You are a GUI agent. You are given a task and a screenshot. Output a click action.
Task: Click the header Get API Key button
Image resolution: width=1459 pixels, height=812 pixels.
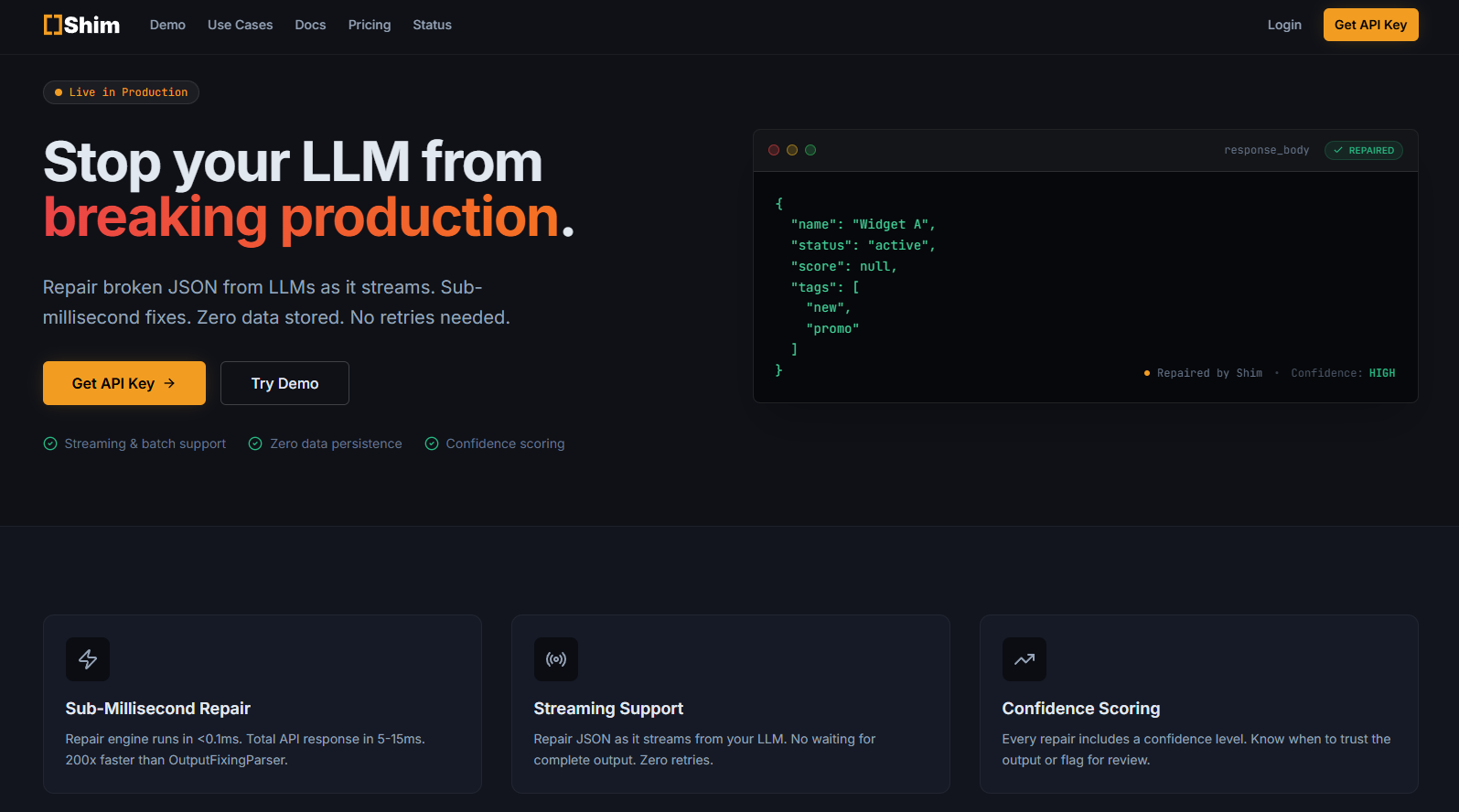(x=1370, y=25)
